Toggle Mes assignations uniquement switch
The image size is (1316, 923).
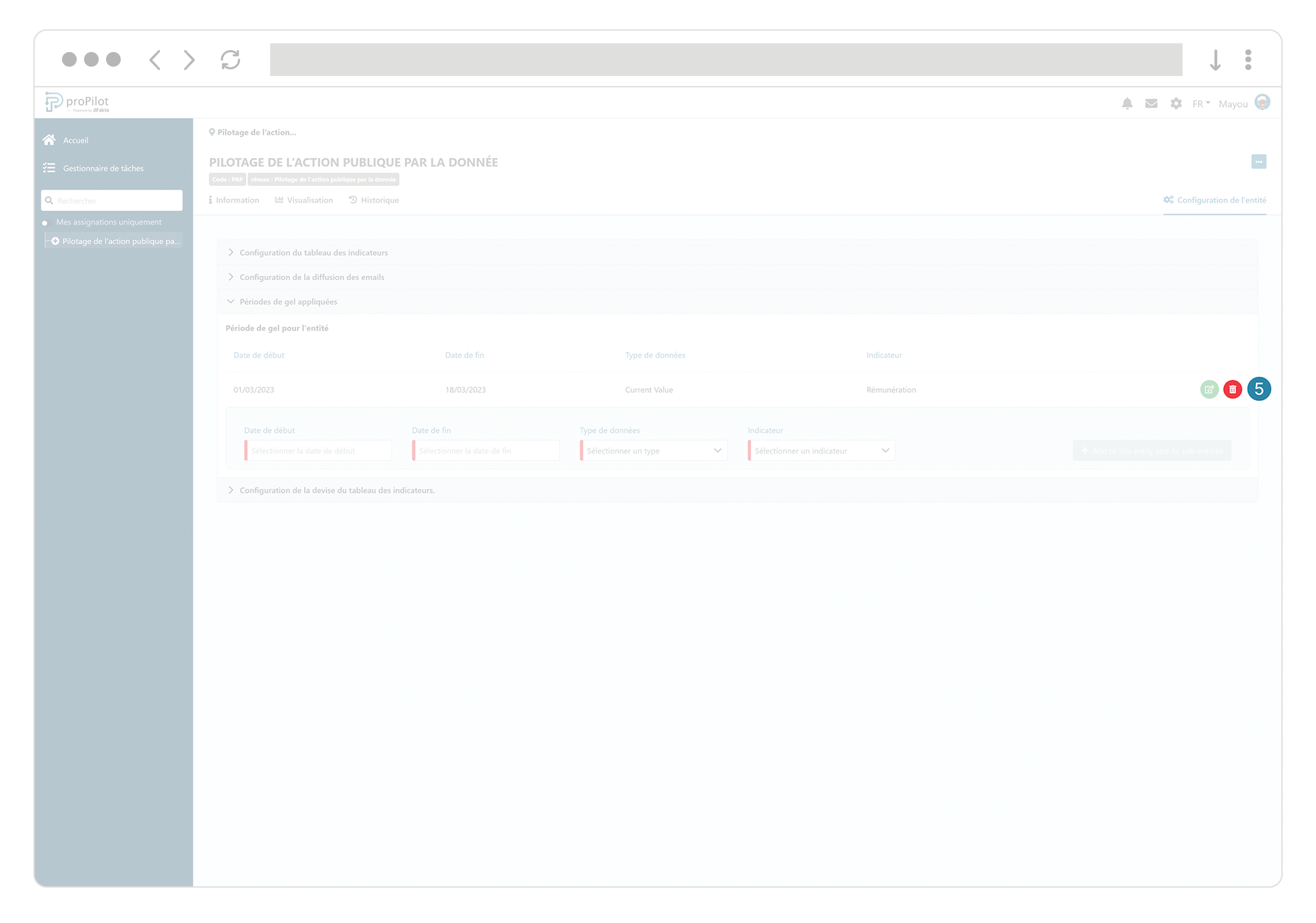(46, 222)
